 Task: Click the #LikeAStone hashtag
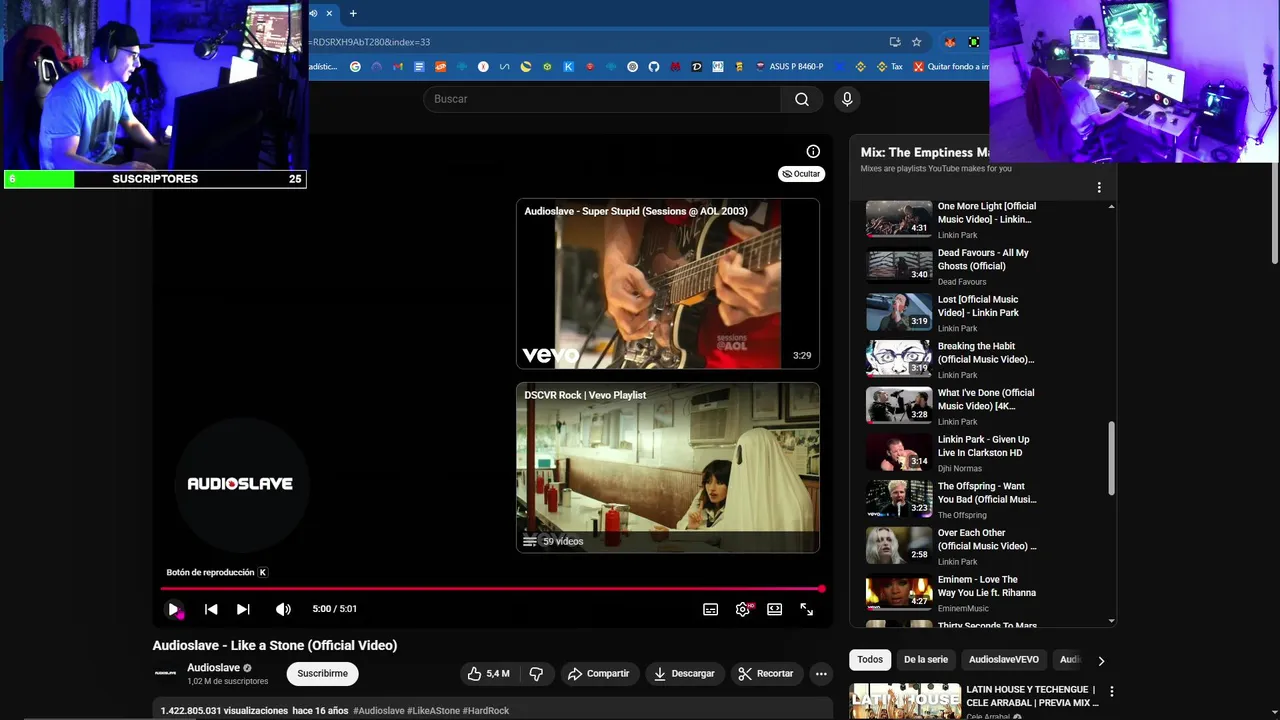(x=434, y=711)
